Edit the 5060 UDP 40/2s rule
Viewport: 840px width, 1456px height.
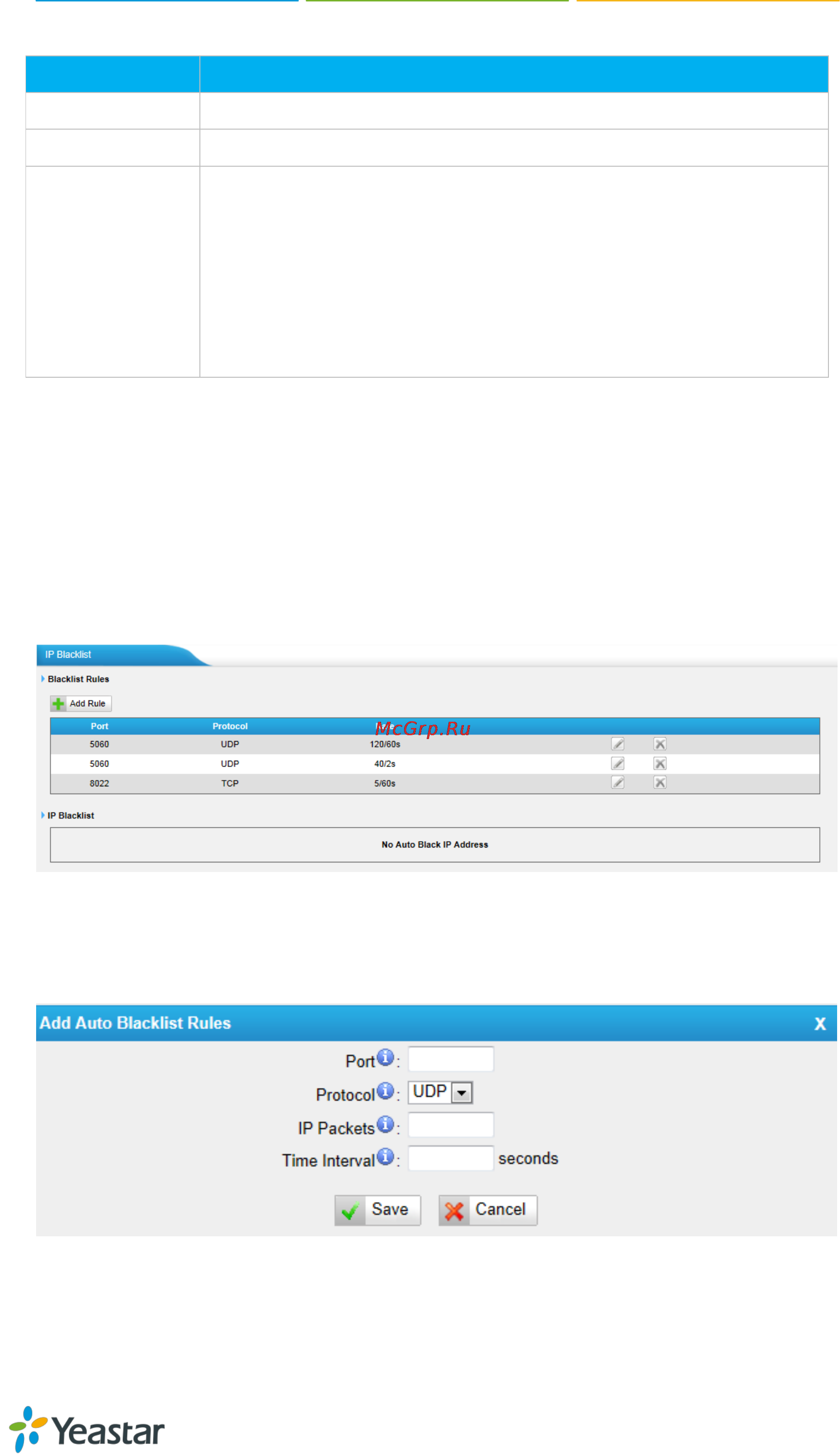point(617,764)
